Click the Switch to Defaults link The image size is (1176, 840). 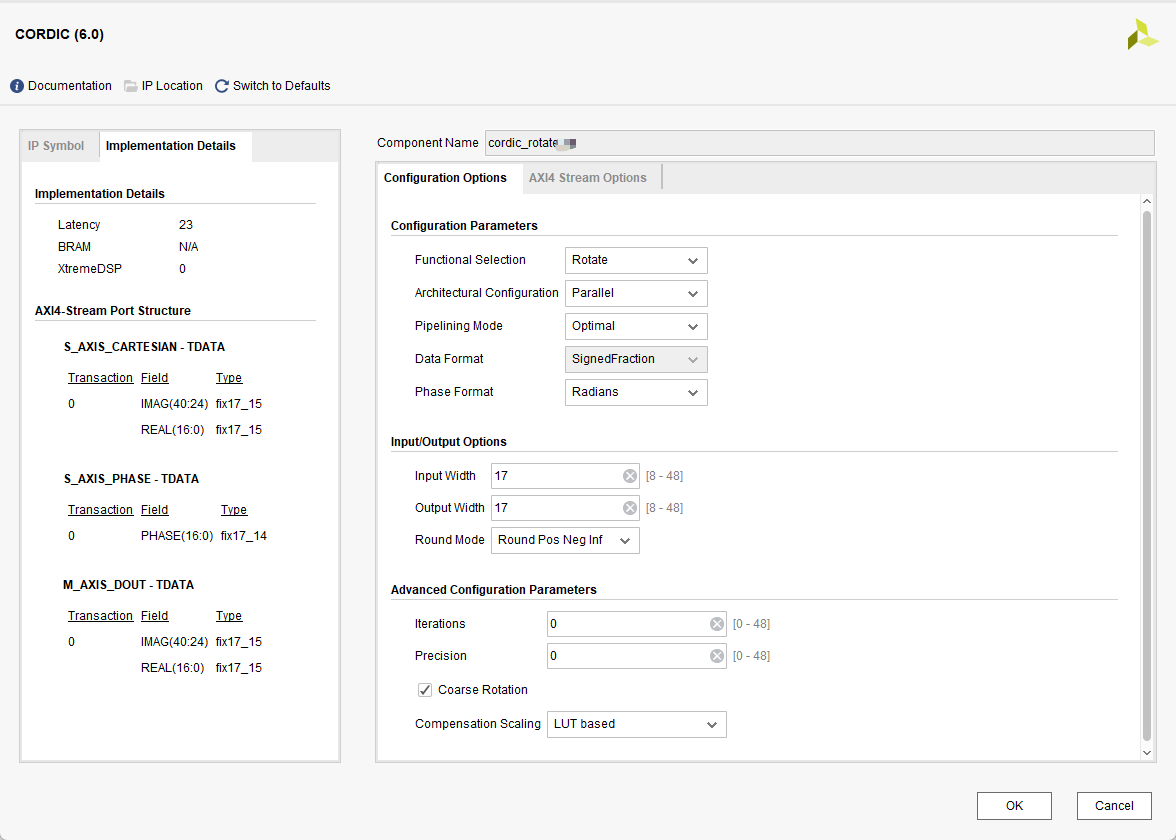tap(282, 86)
